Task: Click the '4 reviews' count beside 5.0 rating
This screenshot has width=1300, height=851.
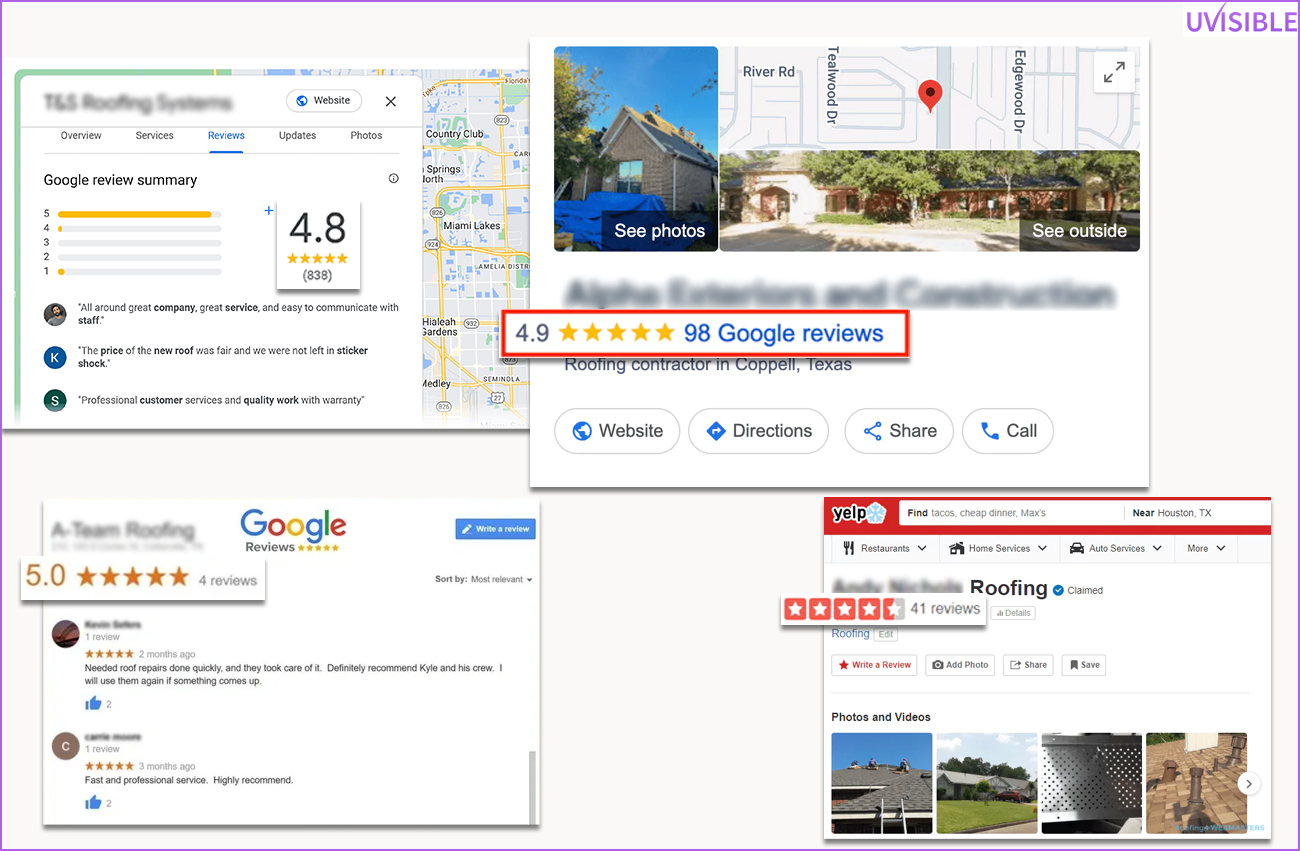Action: click(x=228, y=580)
